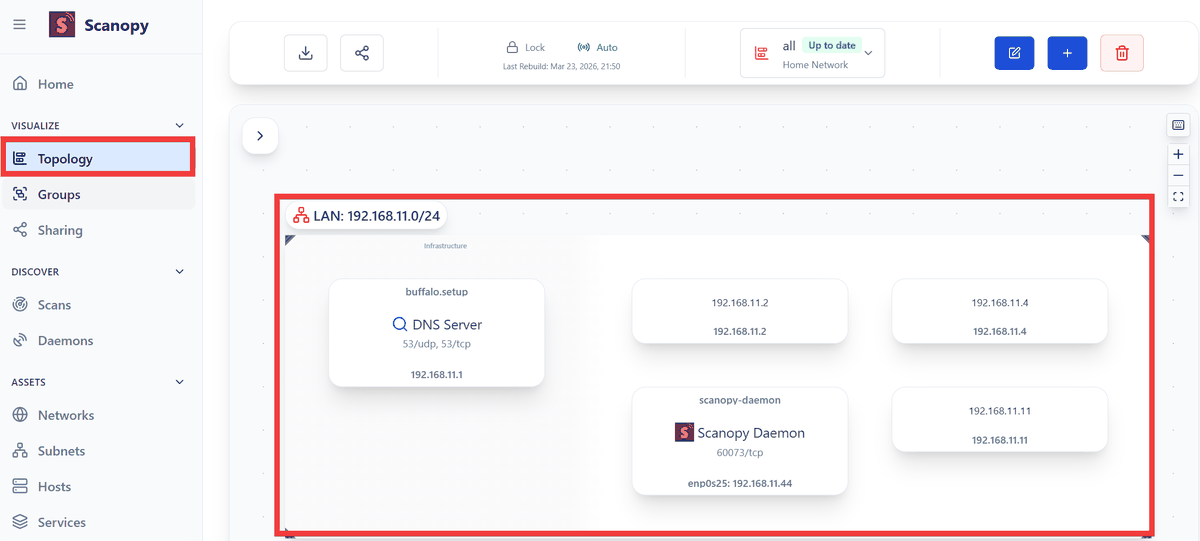The width and height of the screenshot is (1200, 541).
Task: Click the blue edit topology button
Action: [x=1014, y=53]
